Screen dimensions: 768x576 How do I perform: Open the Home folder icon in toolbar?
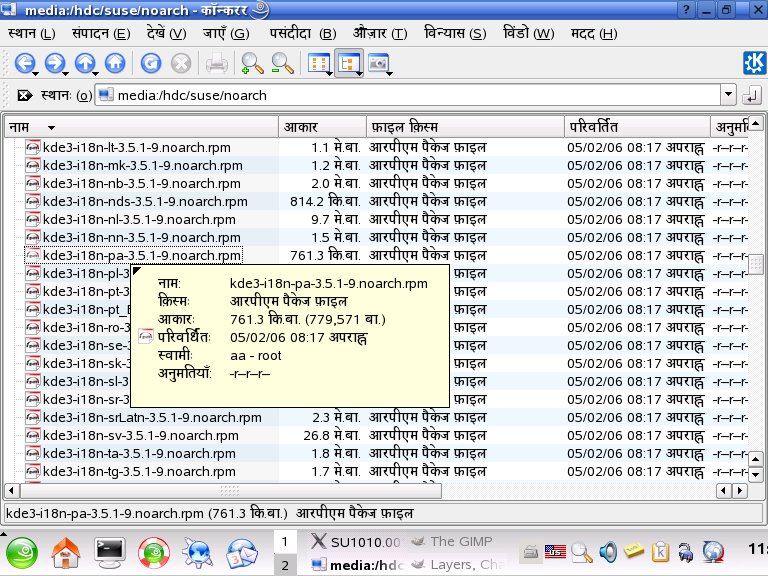click(115, 63)
